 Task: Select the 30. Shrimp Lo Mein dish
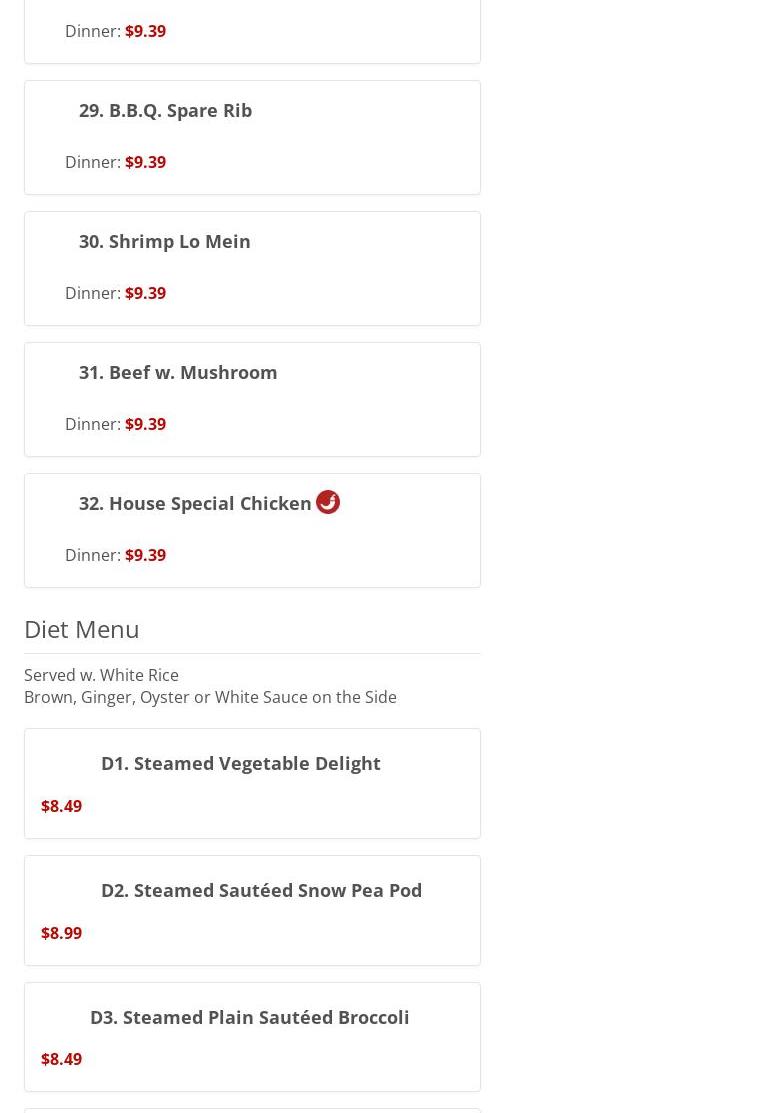click(164, 241)
